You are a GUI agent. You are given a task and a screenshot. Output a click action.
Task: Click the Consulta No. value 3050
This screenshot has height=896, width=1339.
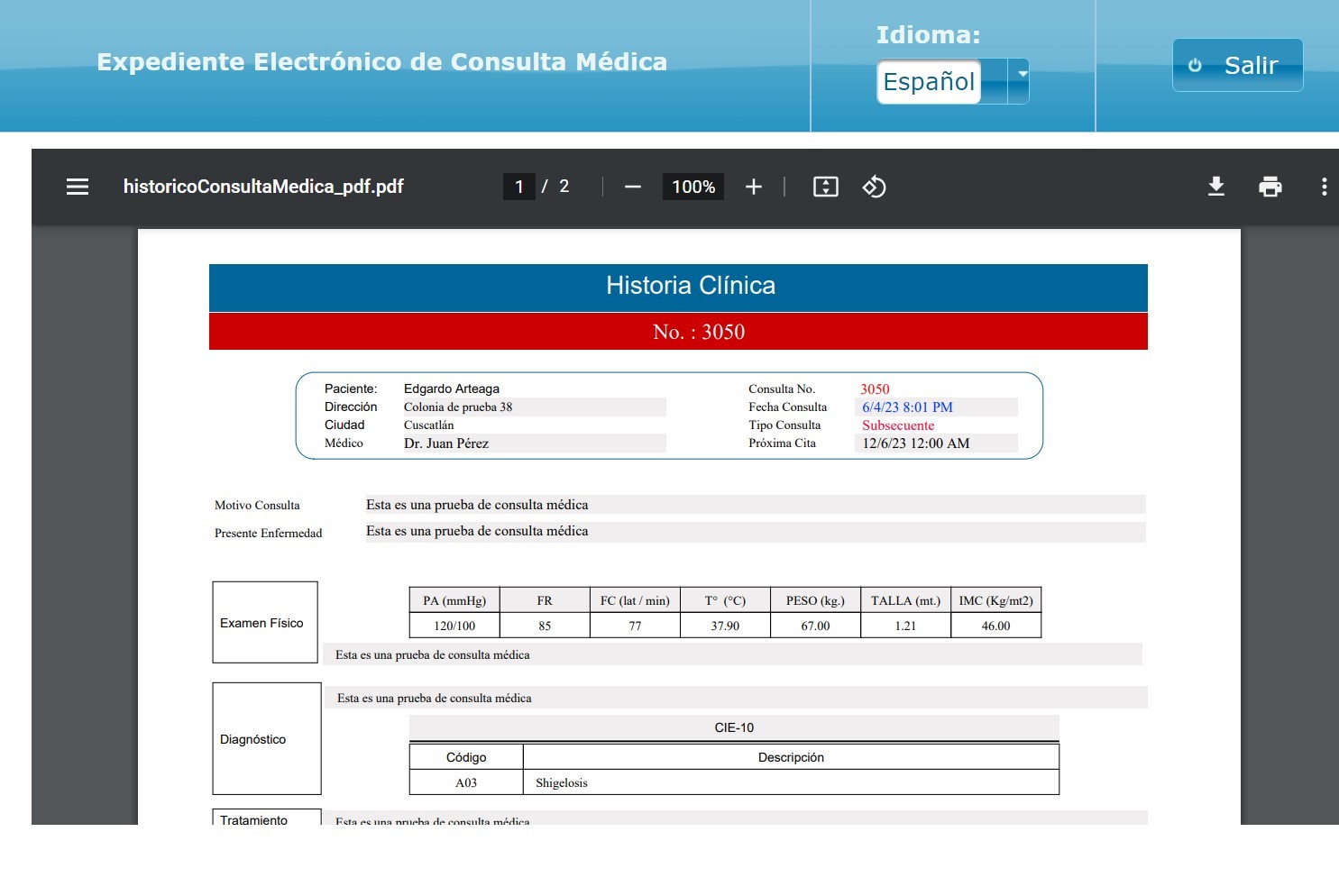875,389
